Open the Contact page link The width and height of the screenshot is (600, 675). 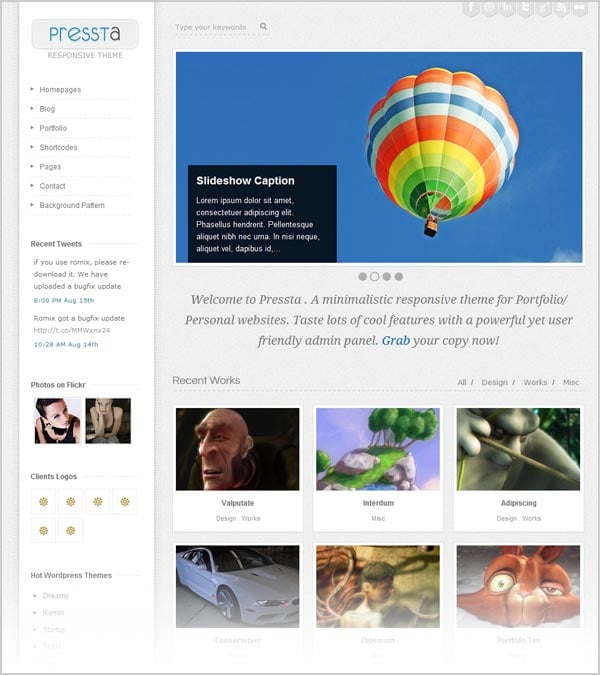click(52, 186)
